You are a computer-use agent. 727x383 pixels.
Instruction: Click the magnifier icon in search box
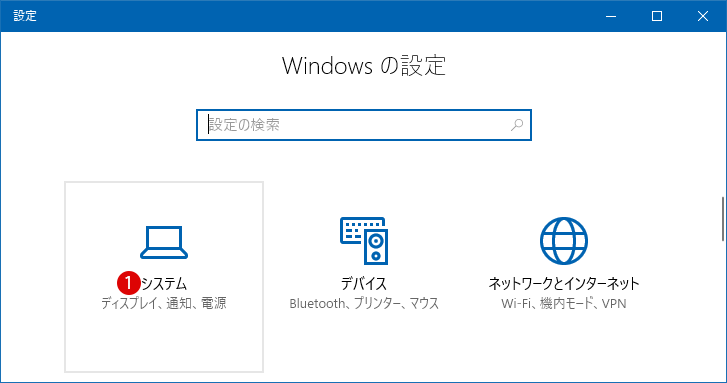click(x=517, y=125)
